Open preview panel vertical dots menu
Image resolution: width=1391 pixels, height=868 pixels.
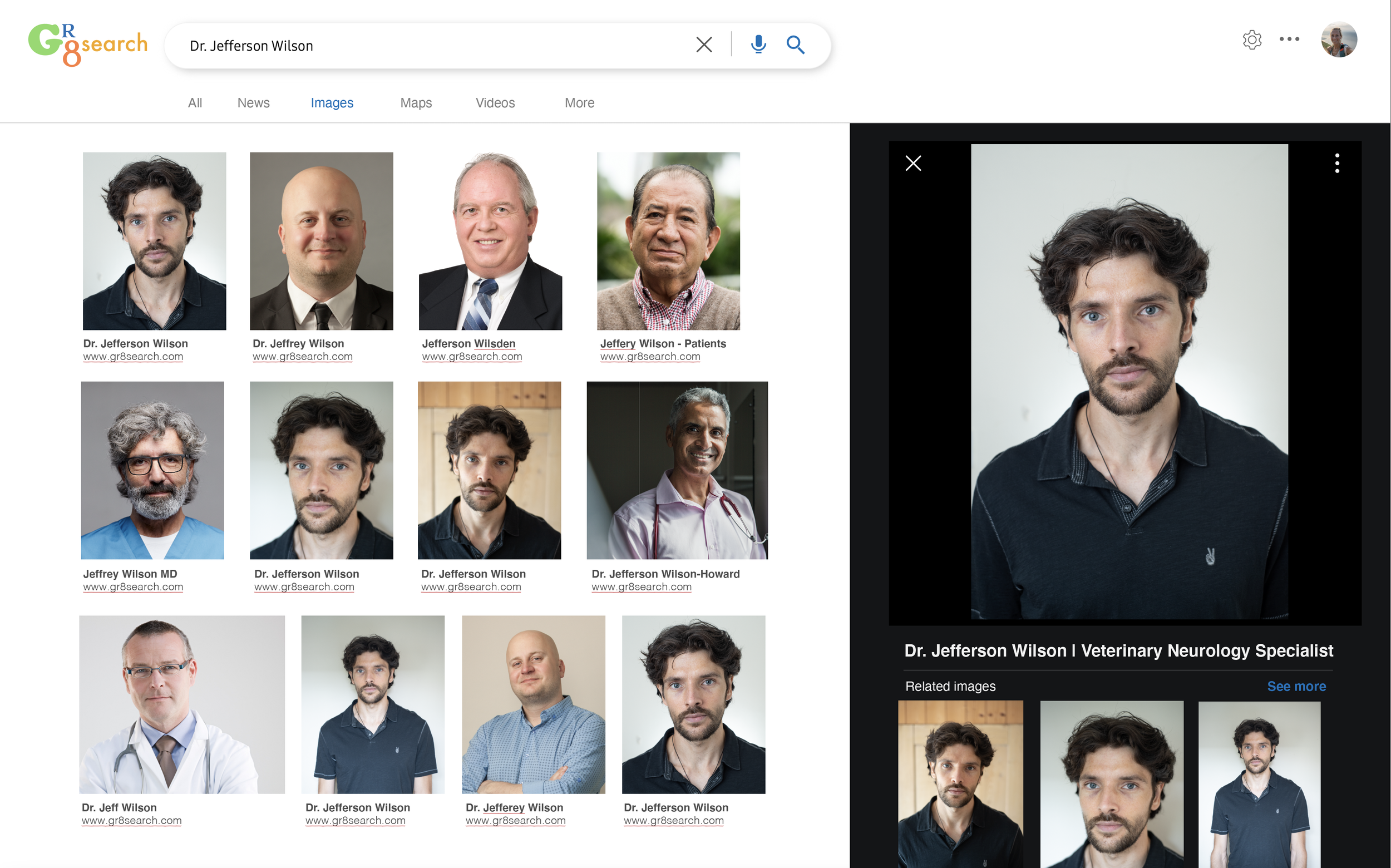click(1336, 163)
